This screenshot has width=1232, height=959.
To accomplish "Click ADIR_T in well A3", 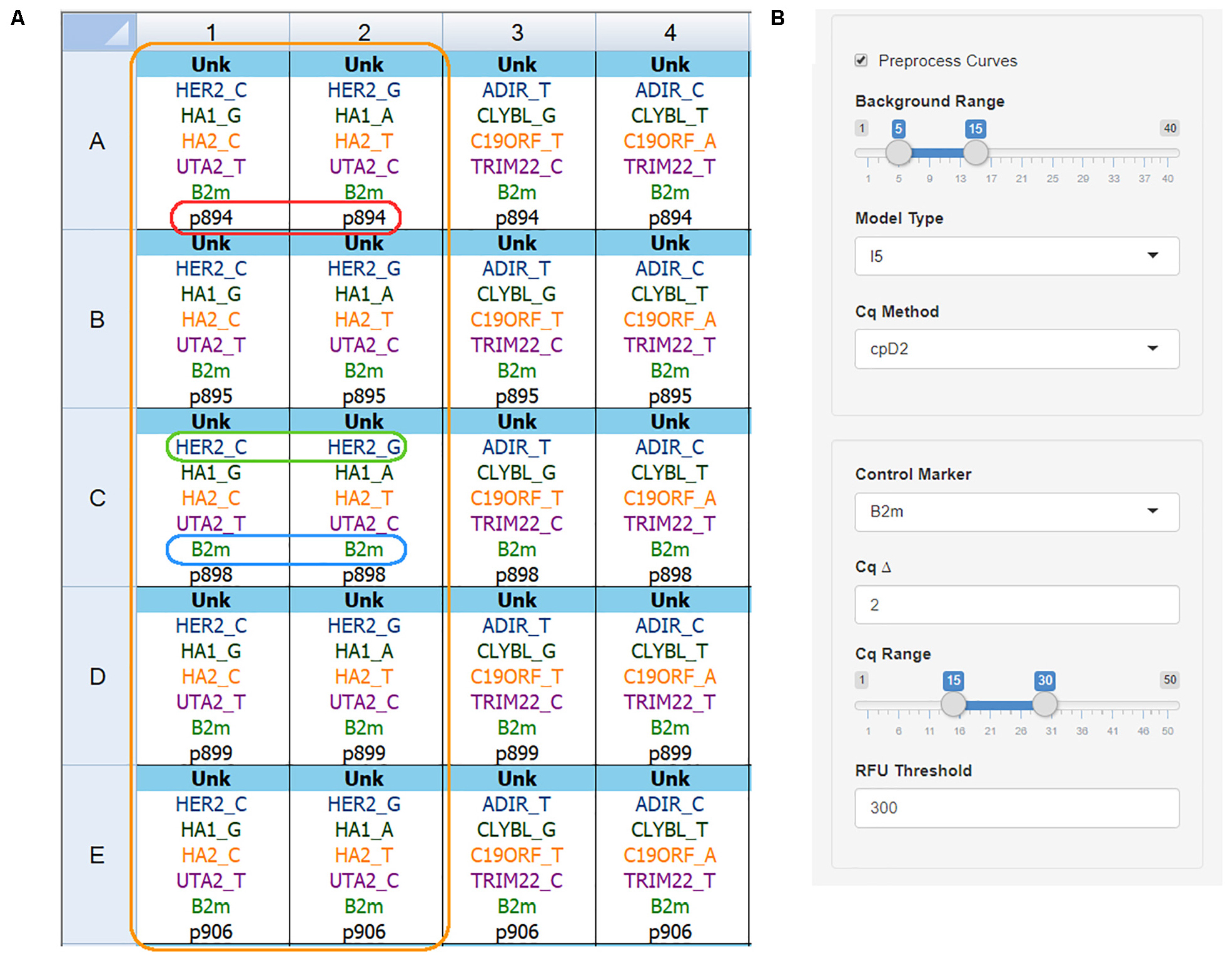I will tap(517, 90).
